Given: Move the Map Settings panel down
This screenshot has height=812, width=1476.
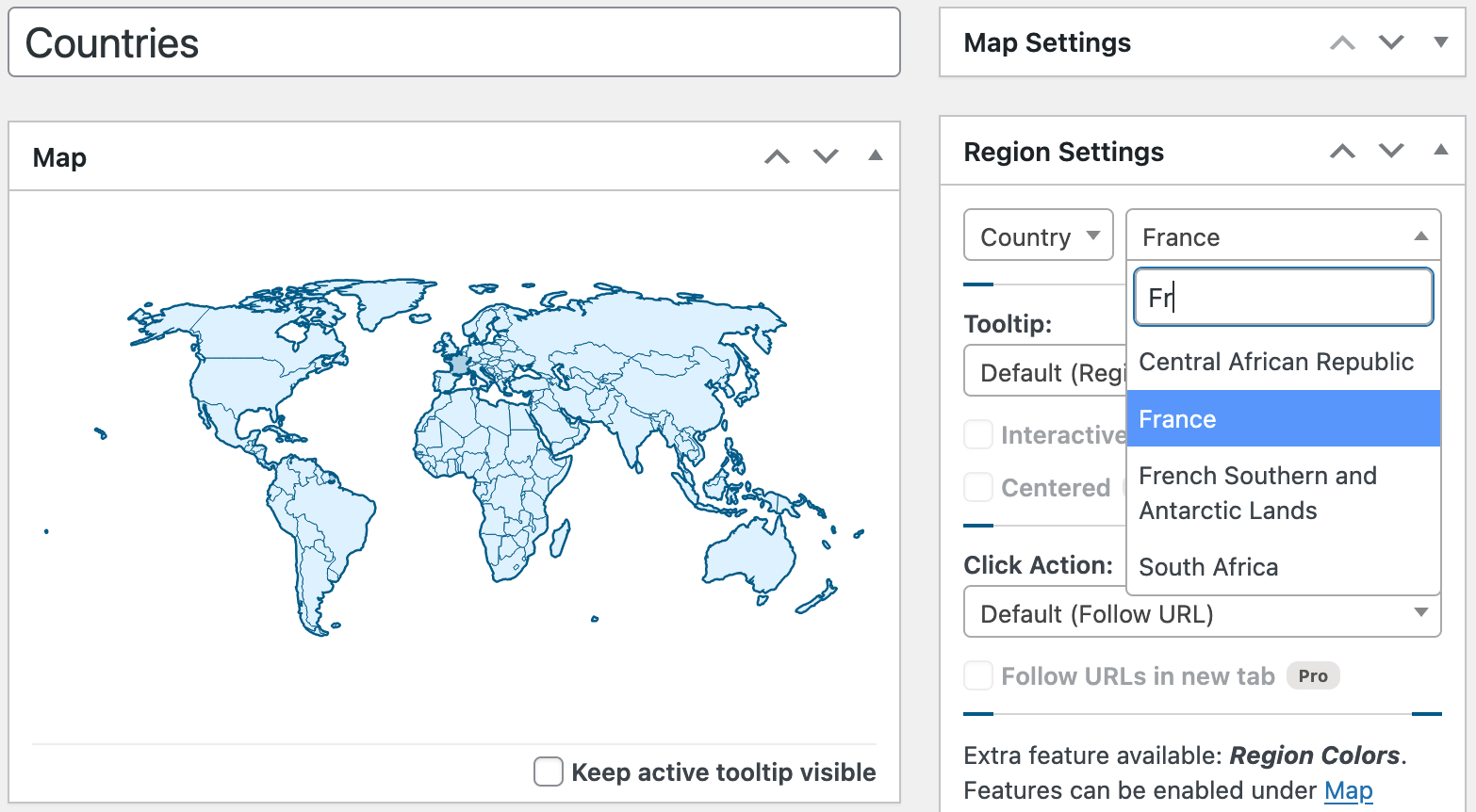Looking at the screenshot, I should 1391,43.
